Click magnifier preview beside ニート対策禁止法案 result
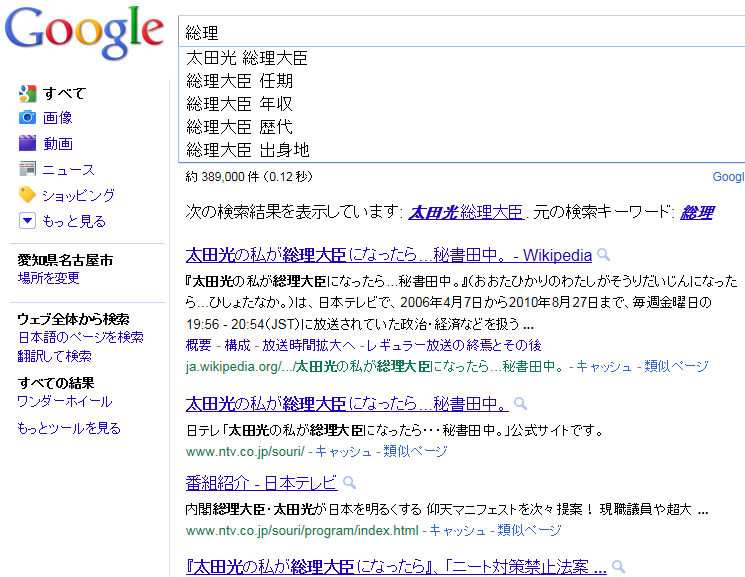This screenshot has height=577, width=745. pyautogui.click(x=618, y=567)
